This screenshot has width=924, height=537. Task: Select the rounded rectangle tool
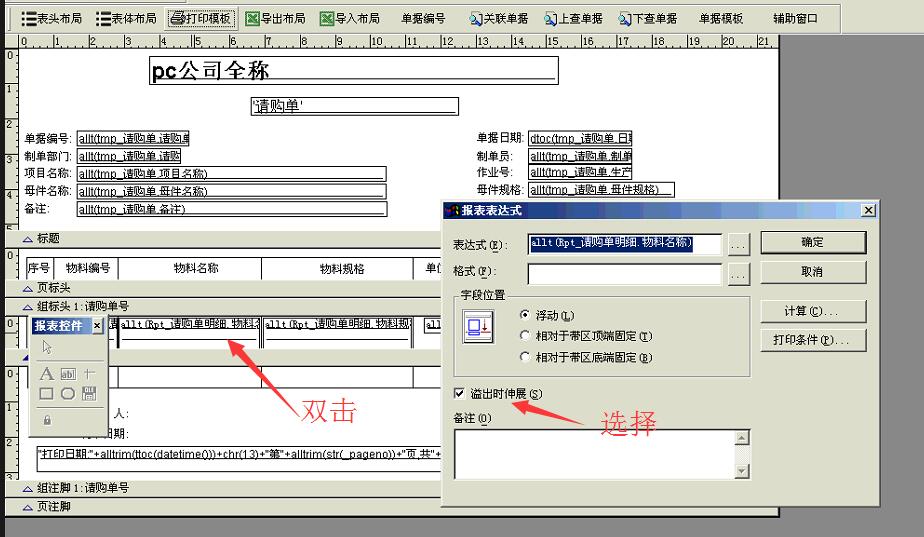click(68, 393)
